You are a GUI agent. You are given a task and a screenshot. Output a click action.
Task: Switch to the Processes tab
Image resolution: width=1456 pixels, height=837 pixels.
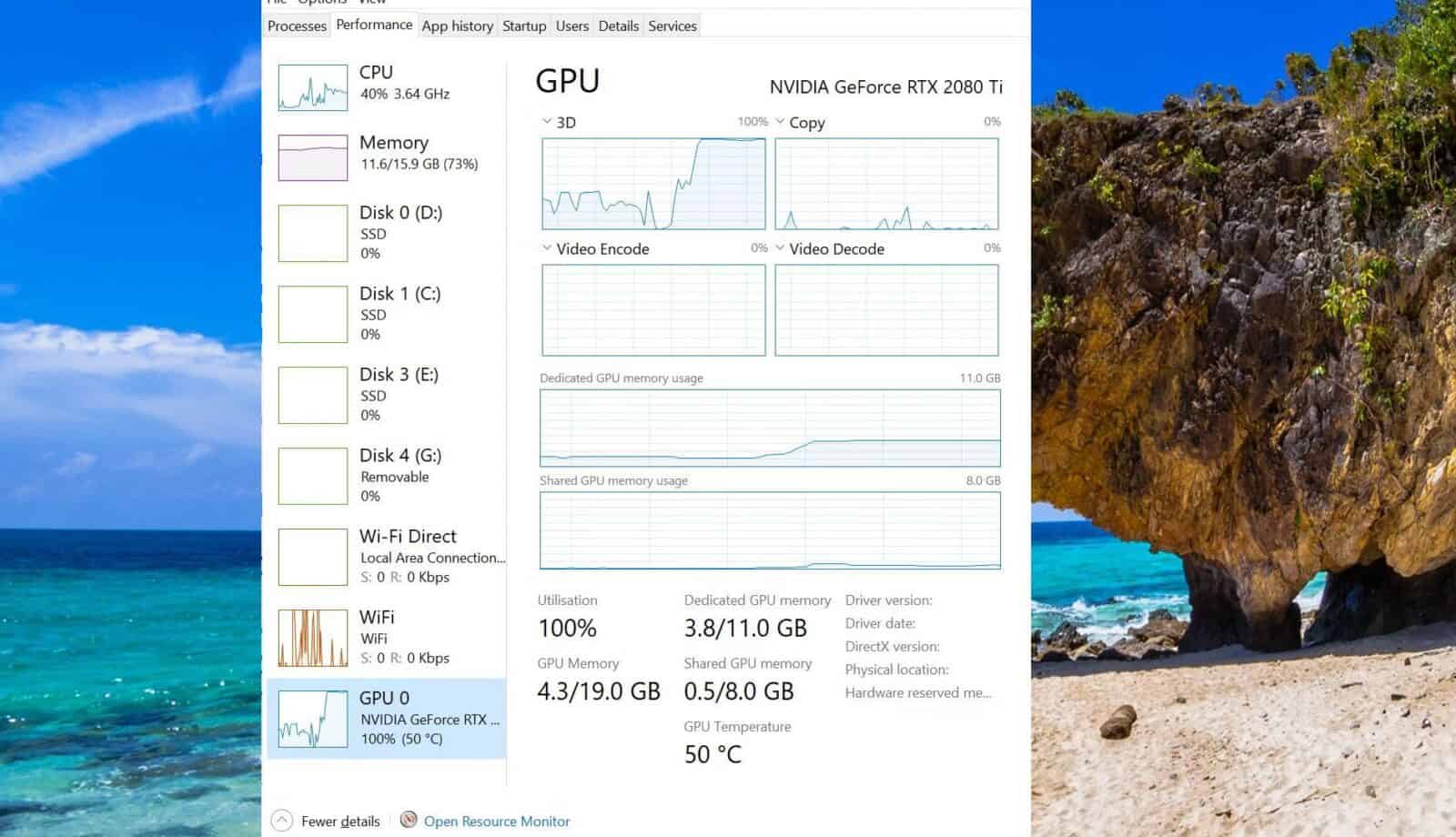tap(297, 25)
